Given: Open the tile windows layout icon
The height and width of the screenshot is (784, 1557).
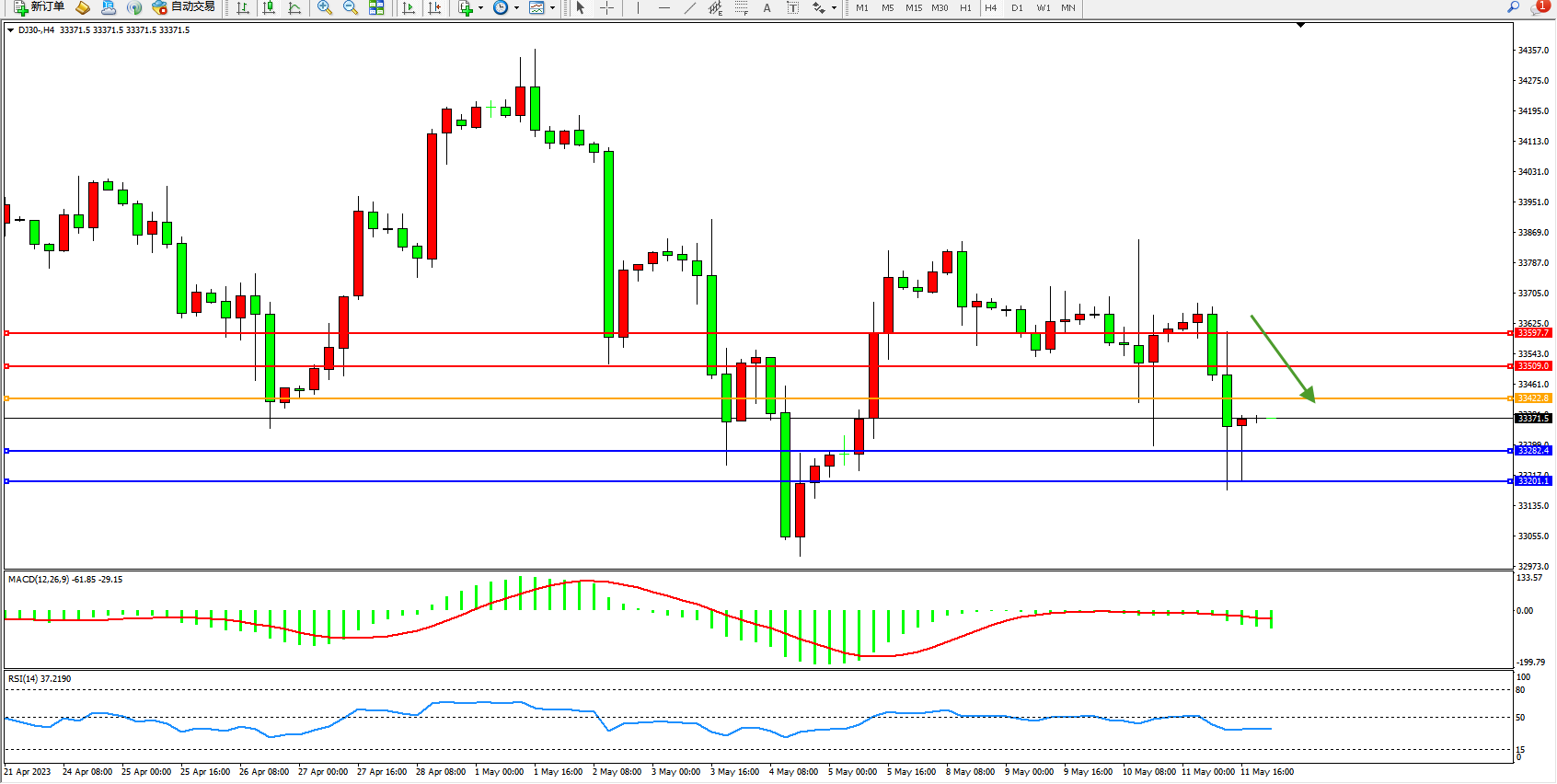Looking at the screenshot, I should point(376,7).
